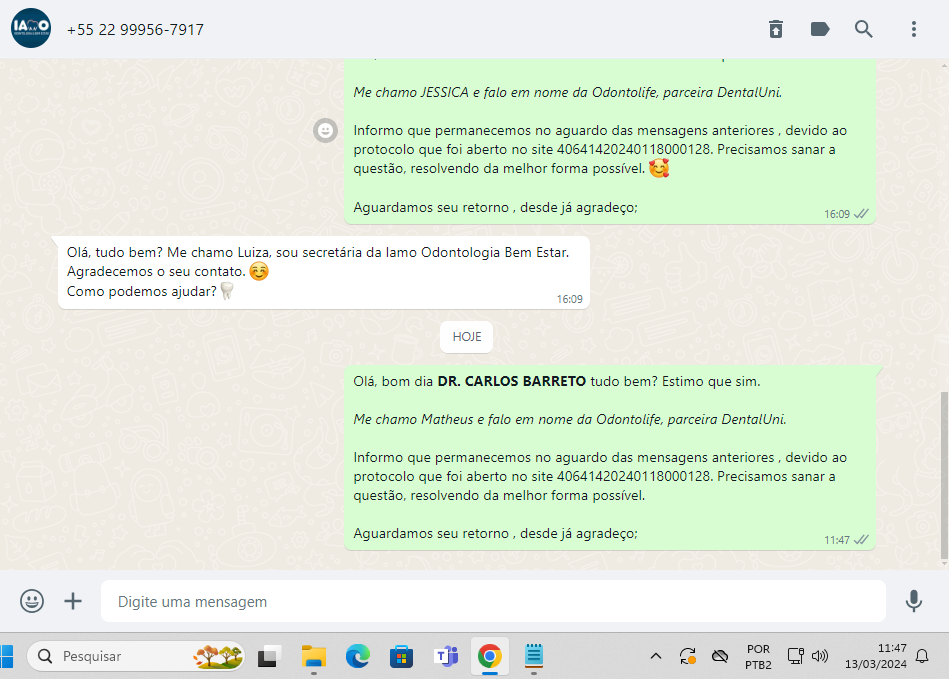949x679 pixels.
Task: Open File Explorer from taskbar
Action: [314, 656]
